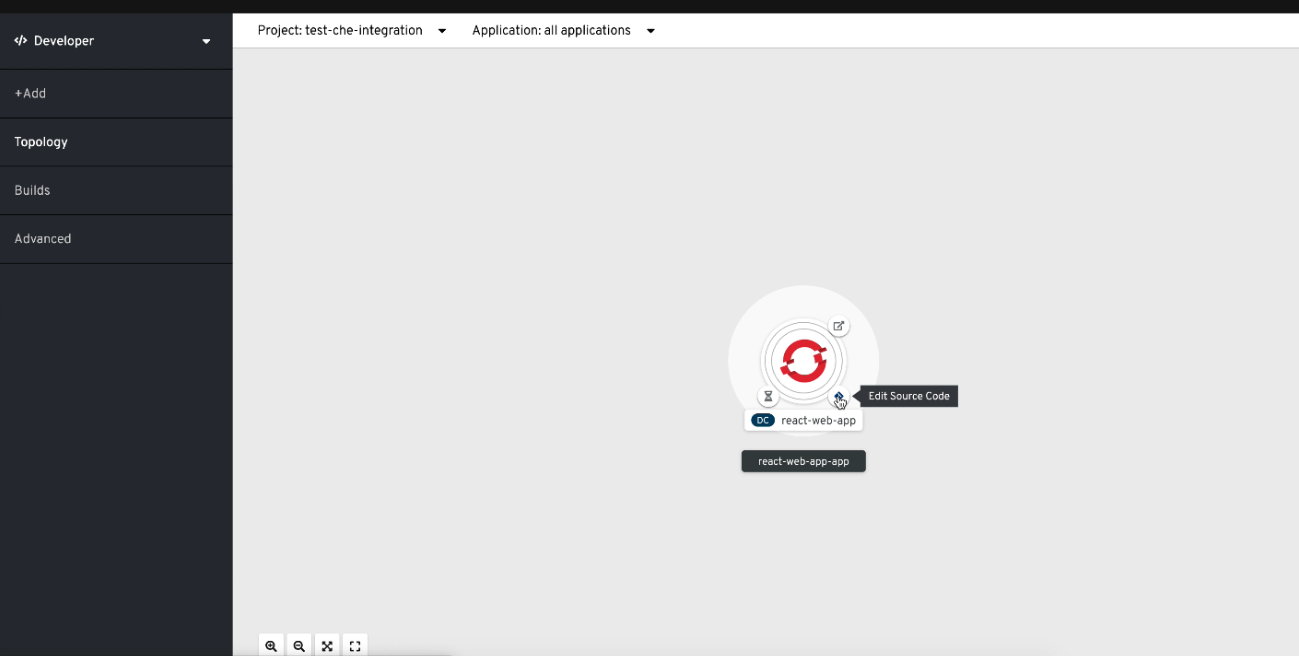Open the Developer perspective switcher chevron

[206, 41]
